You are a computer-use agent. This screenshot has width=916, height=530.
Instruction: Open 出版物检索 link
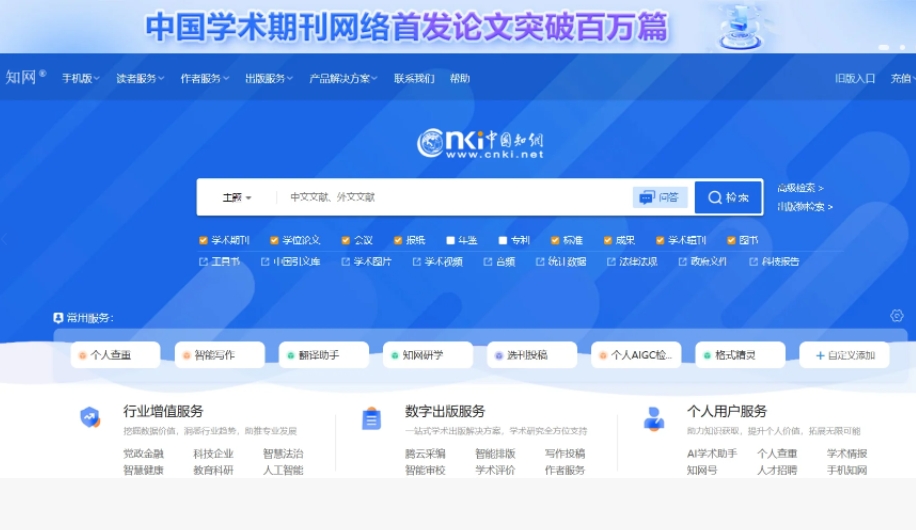click(x=805, y=207)
